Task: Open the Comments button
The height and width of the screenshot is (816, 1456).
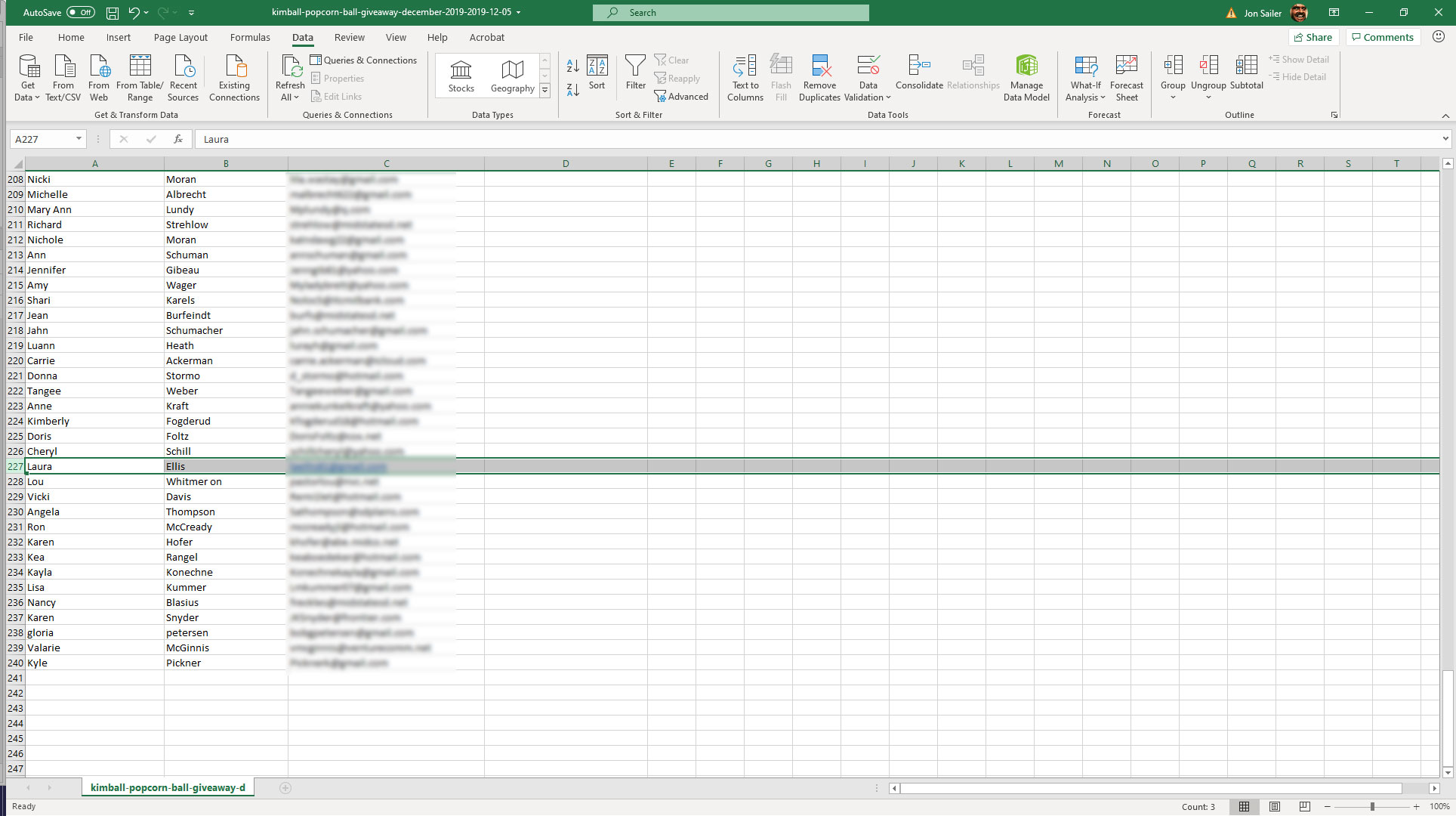Action: [1382, 37]
